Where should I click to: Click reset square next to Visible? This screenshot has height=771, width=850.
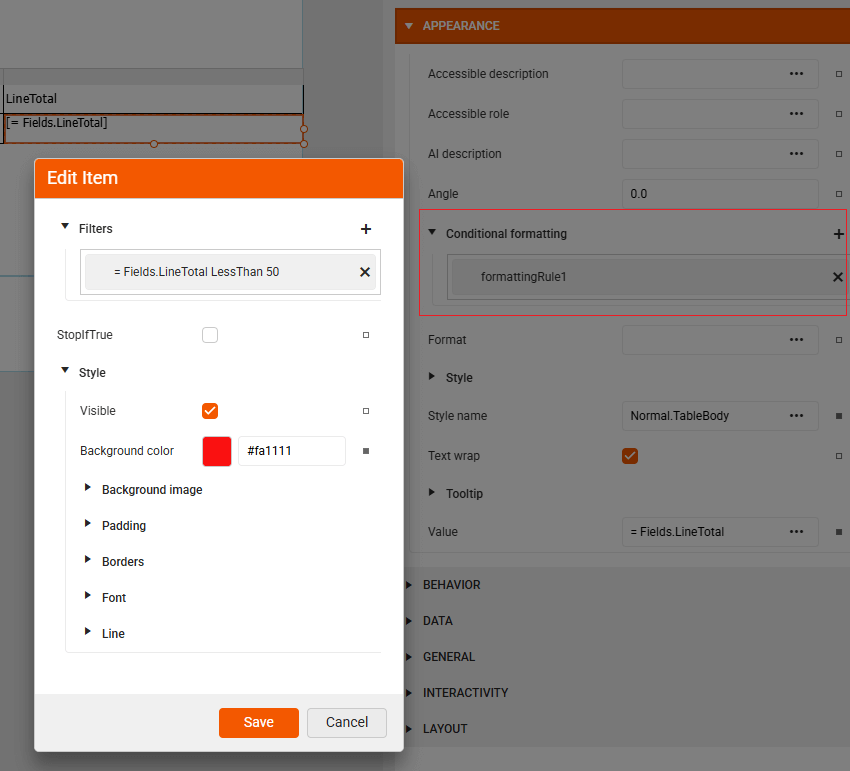pyautogui.click(x=366, y=411)
